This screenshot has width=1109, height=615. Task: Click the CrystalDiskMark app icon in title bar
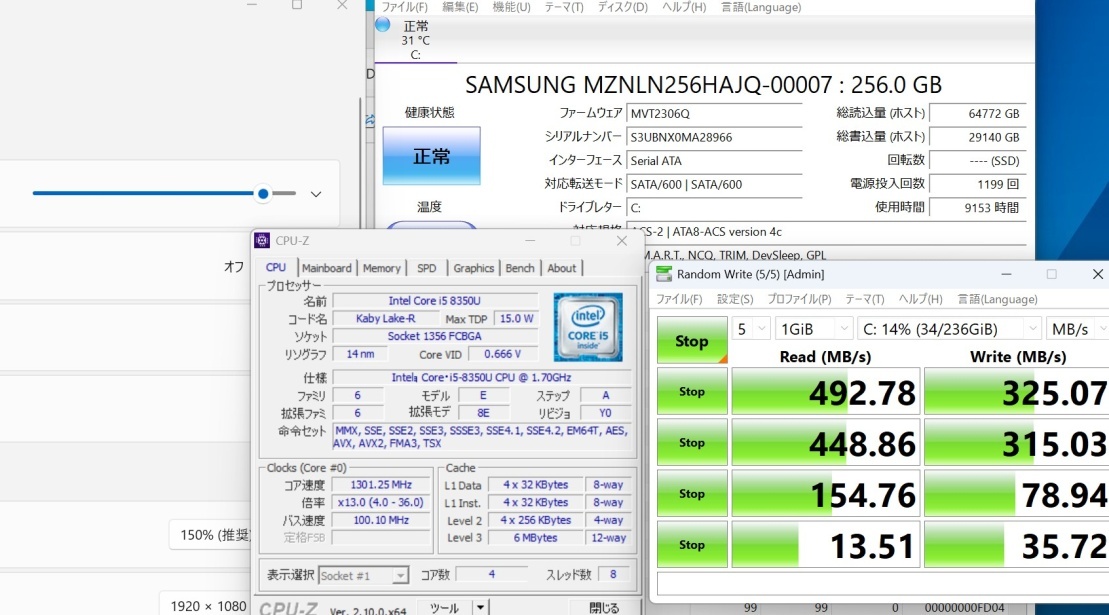coord(663,274)
